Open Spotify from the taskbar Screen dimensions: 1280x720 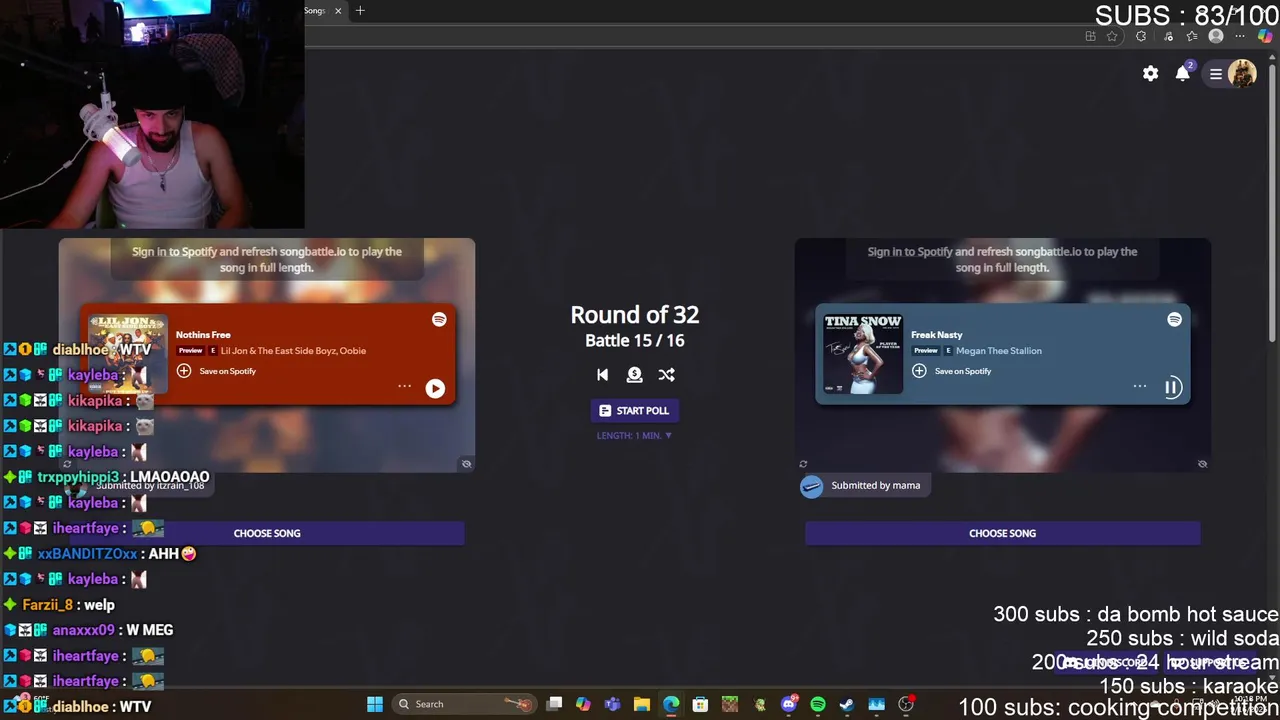818,704
